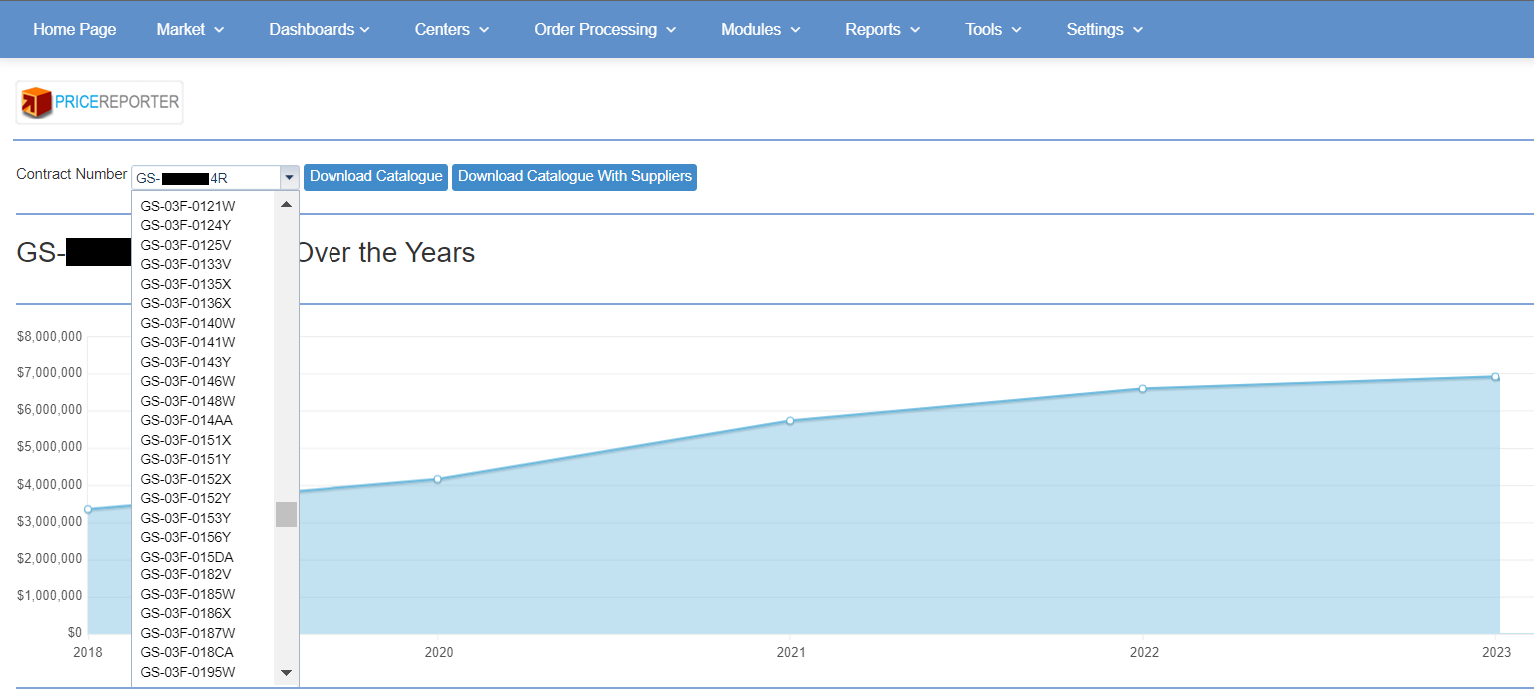Open the Settings menu
This screenshot has width=1534, height=690.
coord(1104,29)
